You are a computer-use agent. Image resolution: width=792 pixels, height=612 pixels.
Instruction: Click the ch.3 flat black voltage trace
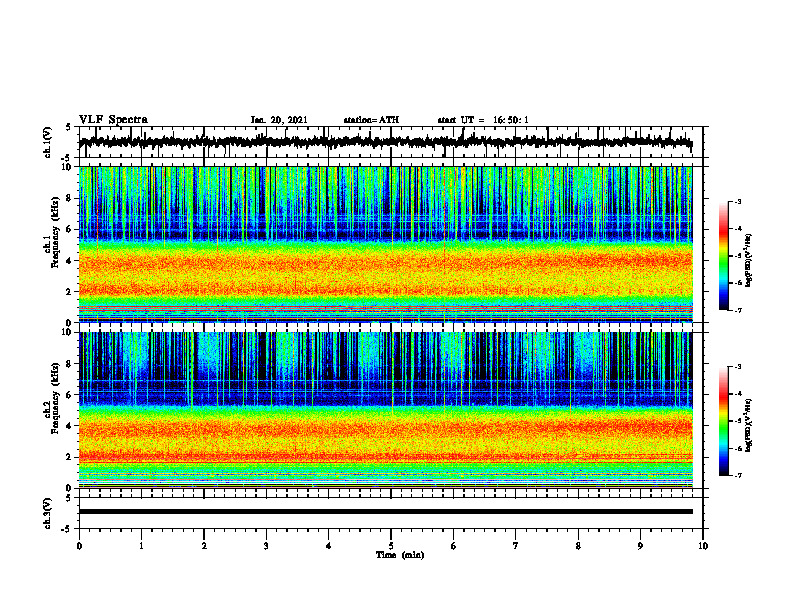pos(385,512)
